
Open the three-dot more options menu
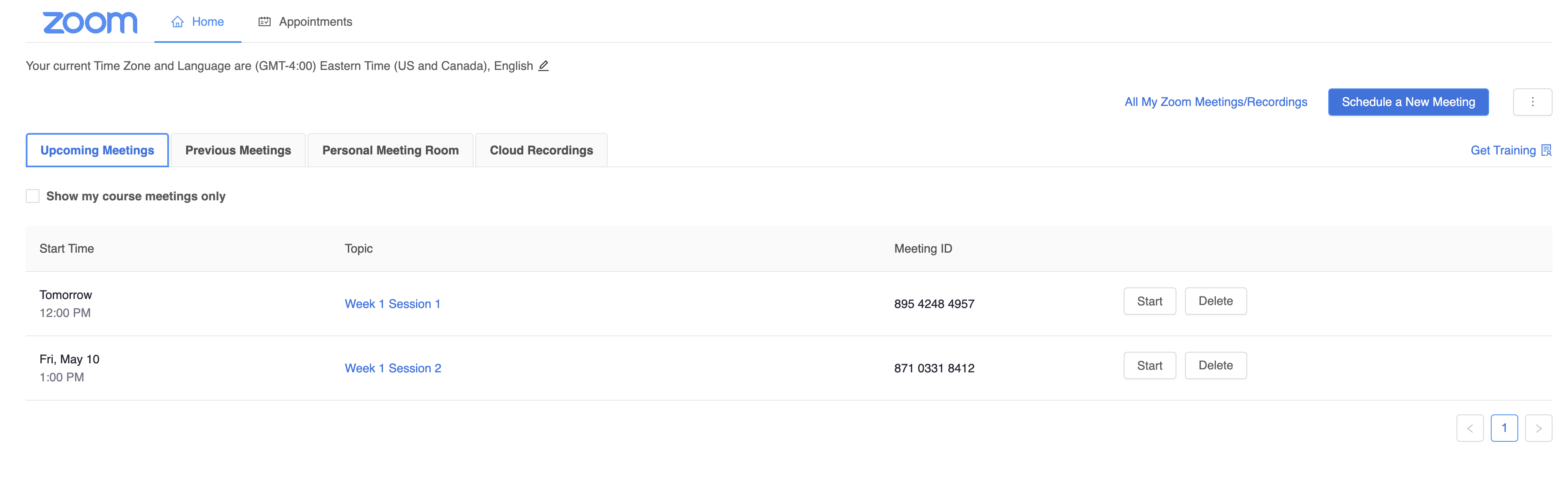point(1532,102)
